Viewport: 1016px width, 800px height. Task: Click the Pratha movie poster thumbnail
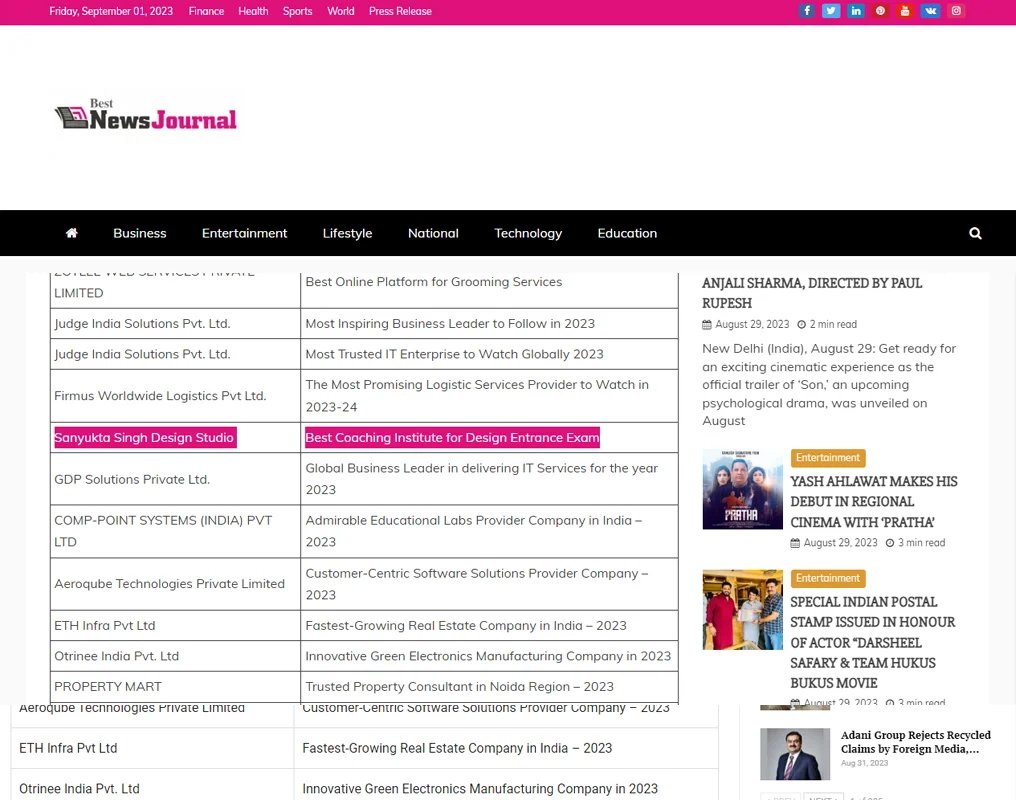[742, 489]
